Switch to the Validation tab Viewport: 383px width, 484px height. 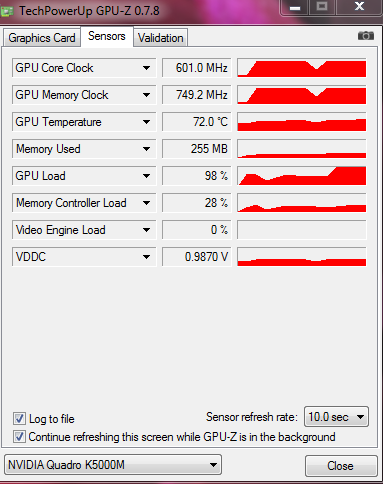(161, 38)
